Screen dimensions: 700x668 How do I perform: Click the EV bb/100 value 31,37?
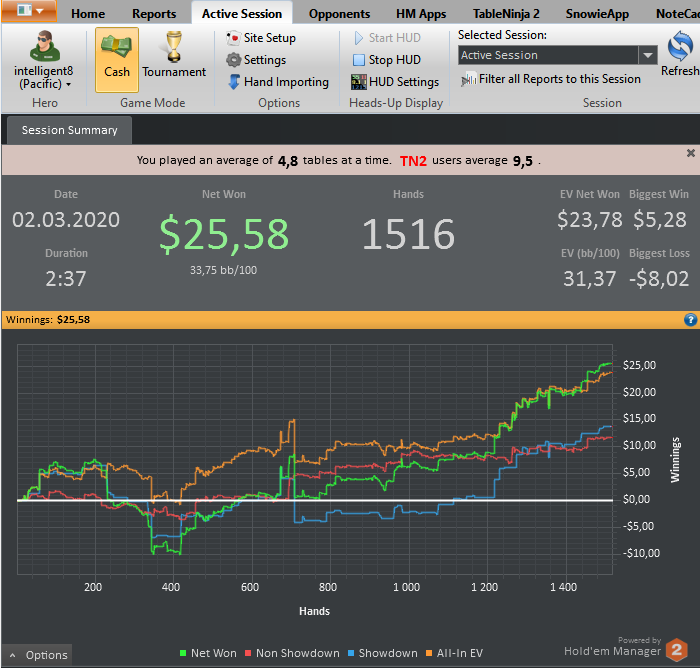(x=590, y=279)
